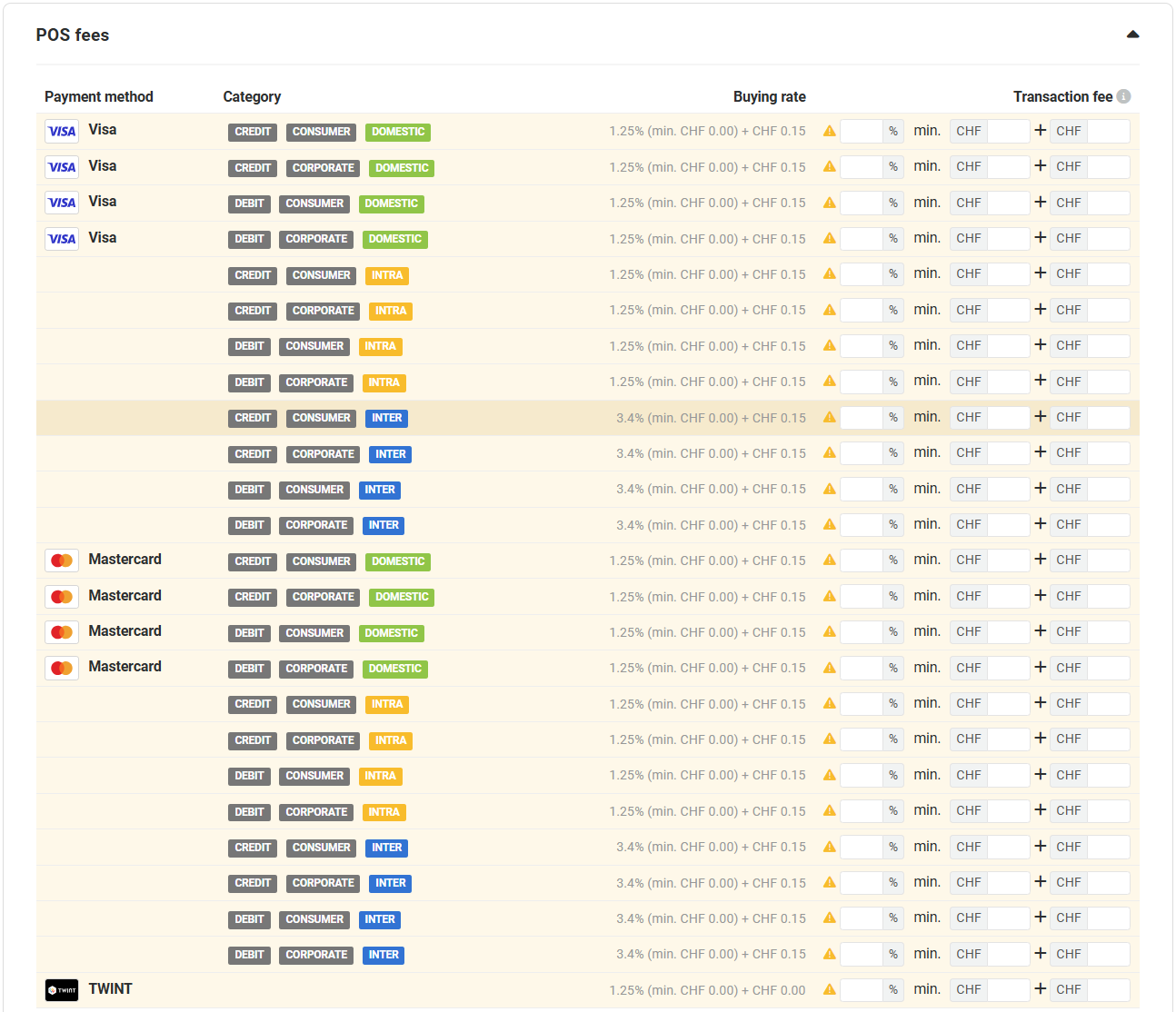The image size is (1176, 1012).
Task: Click the Transaction fee column header
Action: (1063, 96)
